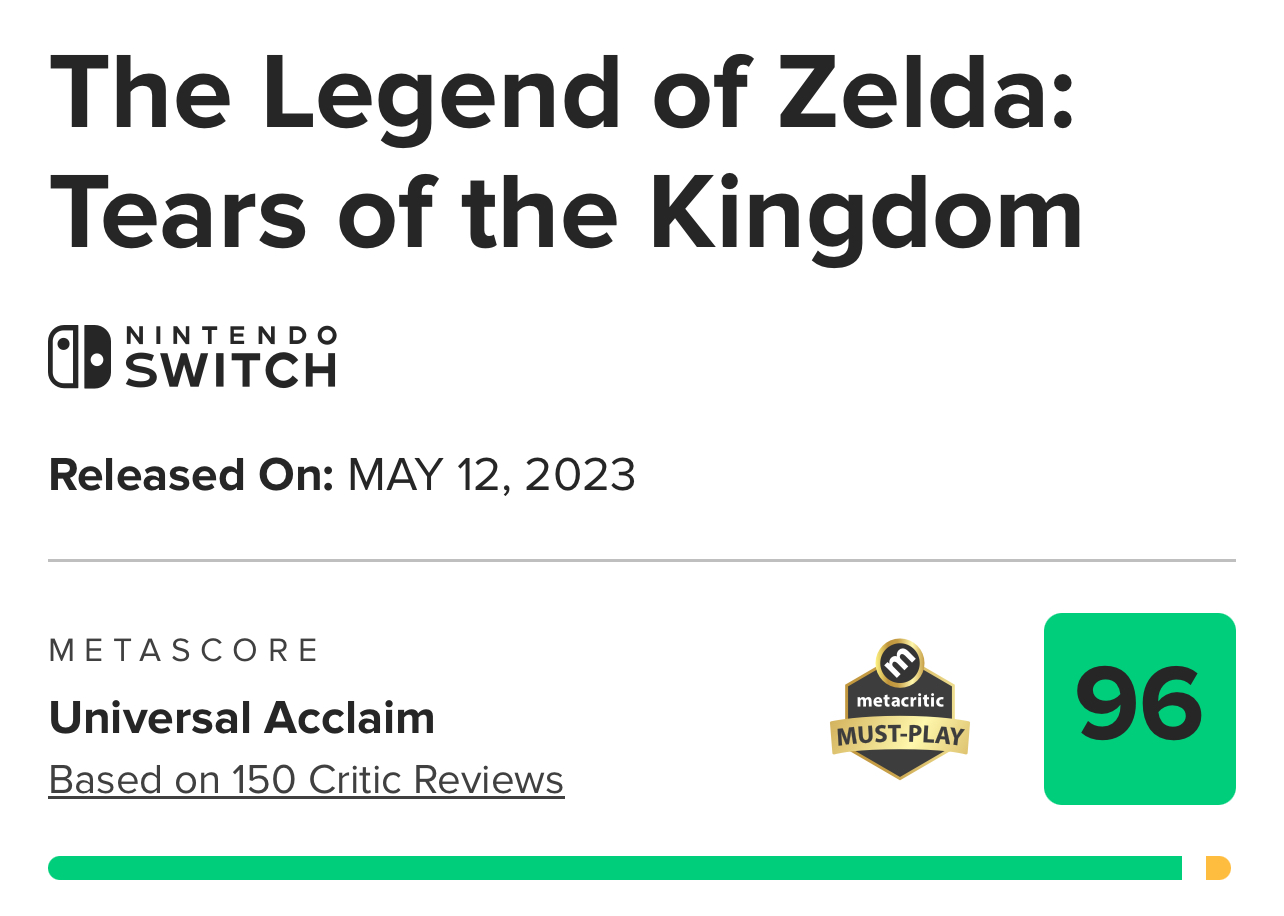Click the 'metacritic' wordmark on the badge
Image resolution: width=1284 pixels, height=916 pixels.
tap(900, 701)
